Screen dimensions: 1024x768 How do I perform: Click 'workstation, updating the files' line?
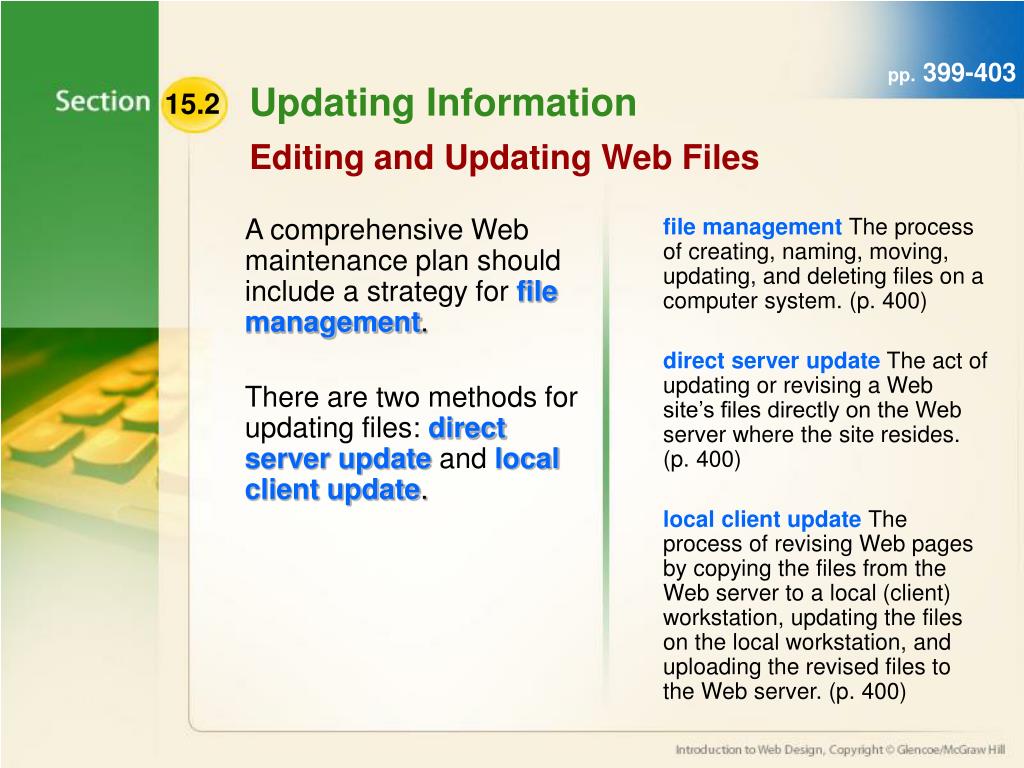coord(812,618)
